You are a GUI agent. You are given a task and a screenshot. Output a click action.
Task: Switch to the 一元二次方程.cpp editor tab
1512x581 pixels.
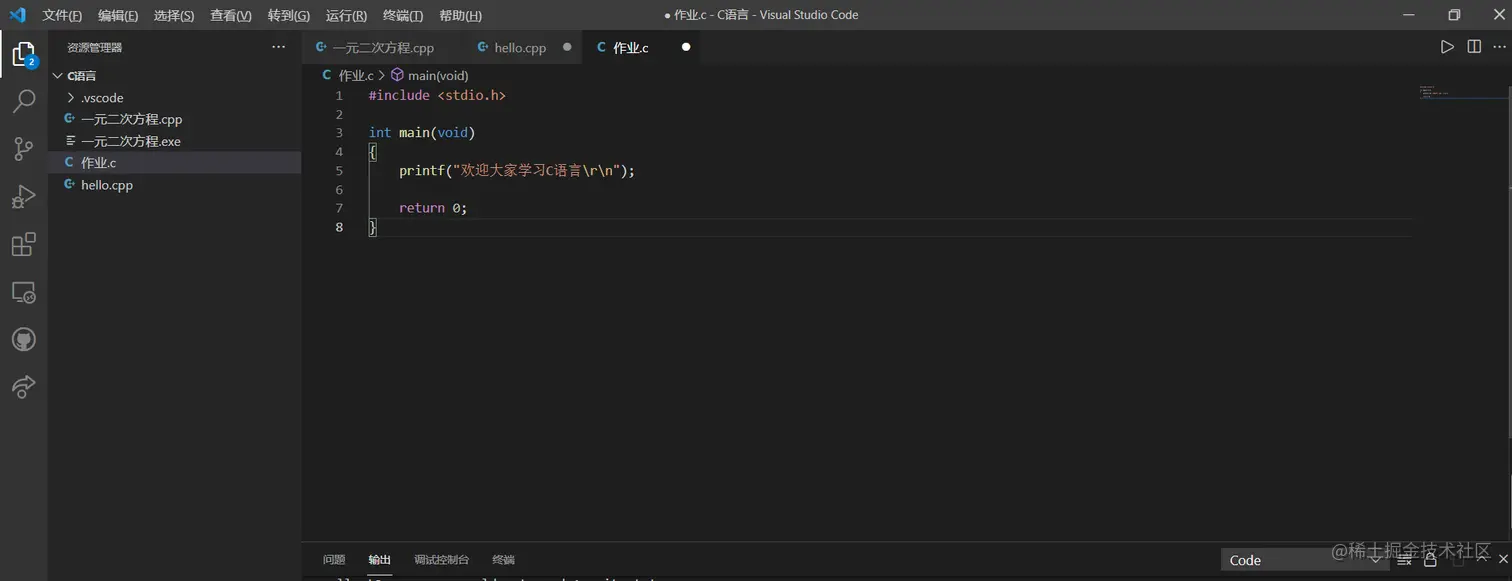383,48
